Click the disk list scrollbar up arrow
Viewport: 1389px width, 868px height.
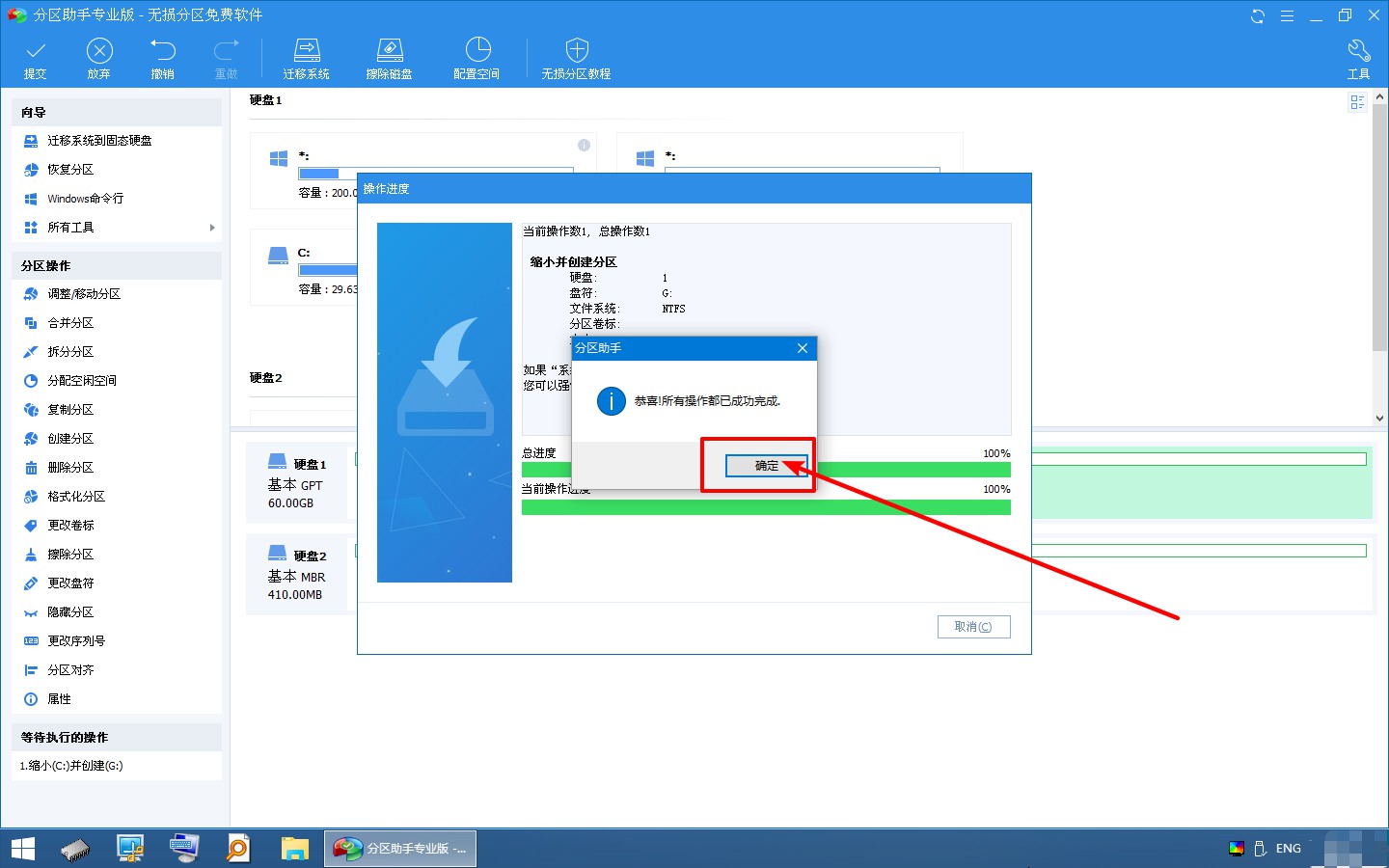click(1379, 96)
